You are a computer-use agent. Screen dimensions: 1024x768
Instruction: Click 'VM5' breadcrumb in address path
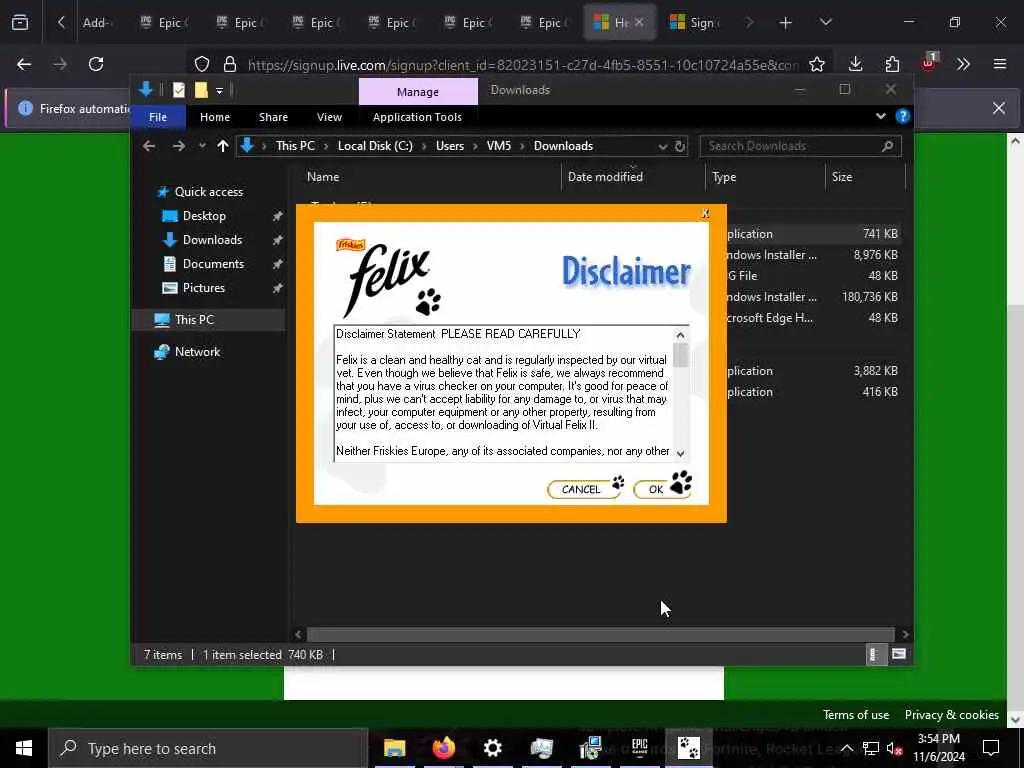coord(499,146)
